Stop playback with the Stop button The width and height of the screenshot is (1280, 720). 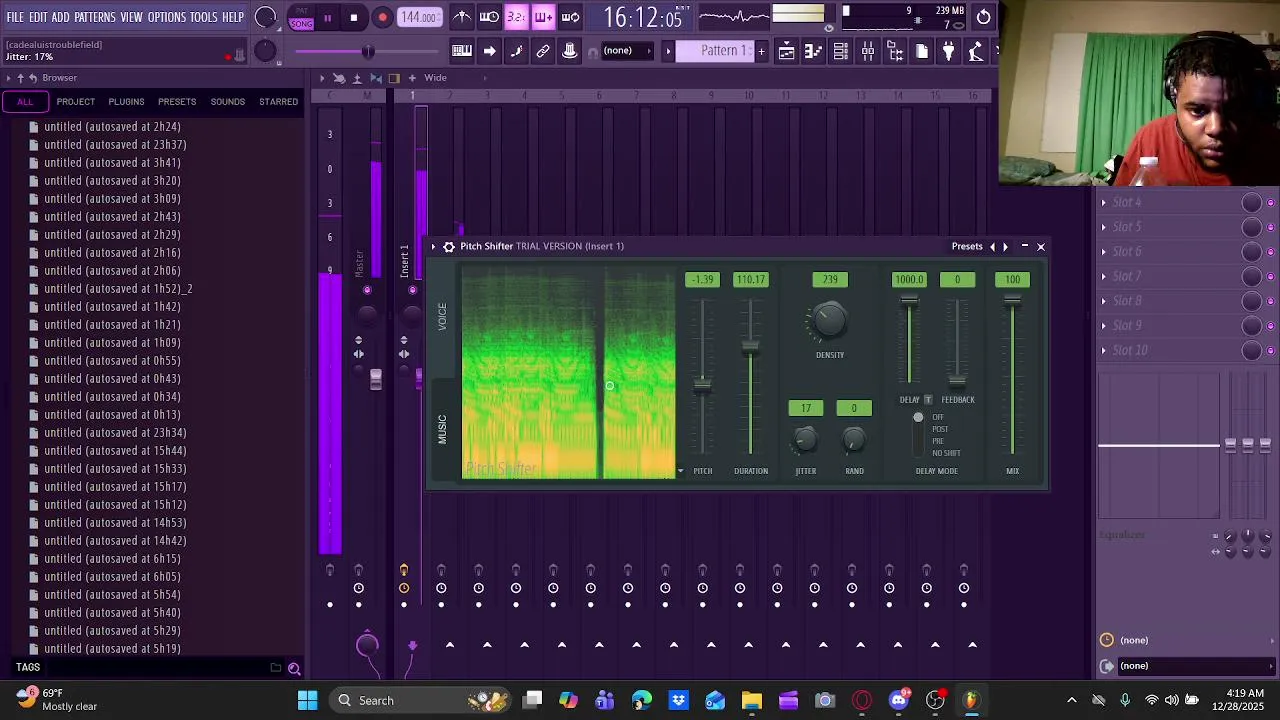[x=353, y=17]
